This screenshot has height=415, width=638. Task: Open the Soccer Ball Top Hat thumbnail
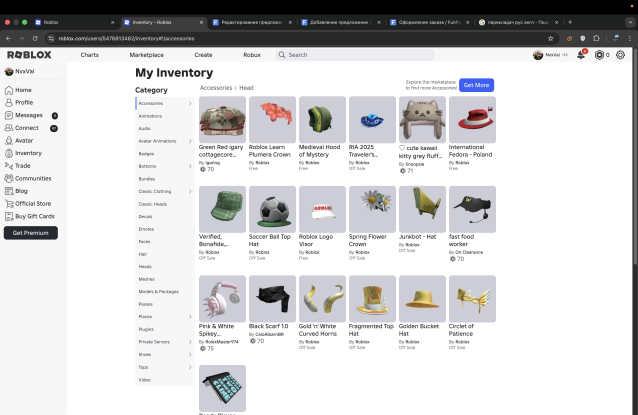[x=272, y=210]
